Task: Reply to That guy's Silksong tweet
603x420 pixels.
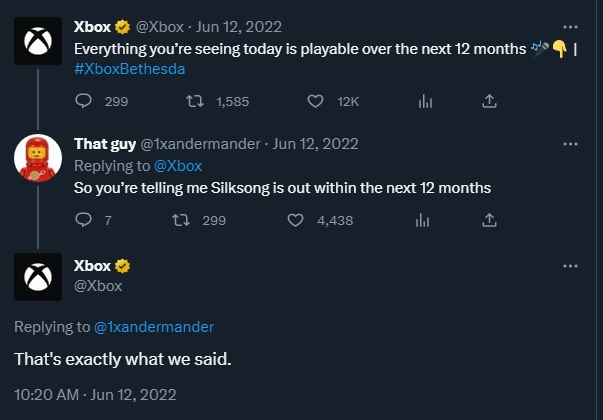Action: (x=83, y=220)
